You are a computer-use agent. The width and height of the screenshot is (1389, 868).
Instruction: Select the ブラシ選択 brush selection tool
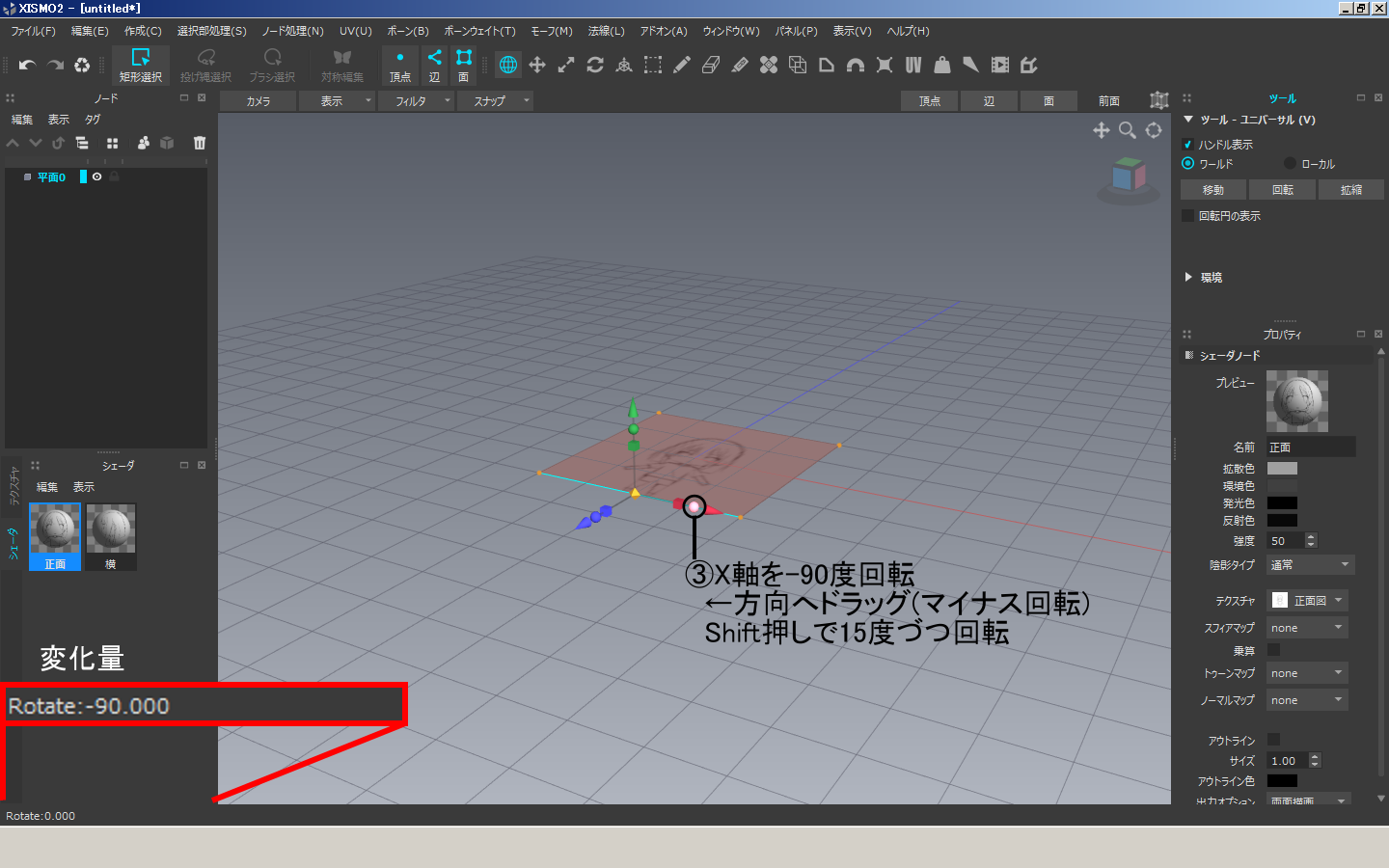pos(272,66)
